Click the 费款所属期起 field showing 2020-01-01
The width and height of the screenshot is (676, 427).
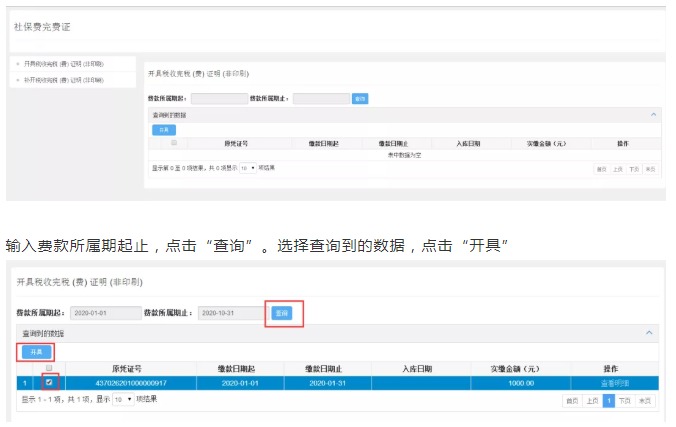tap(106, 313)
